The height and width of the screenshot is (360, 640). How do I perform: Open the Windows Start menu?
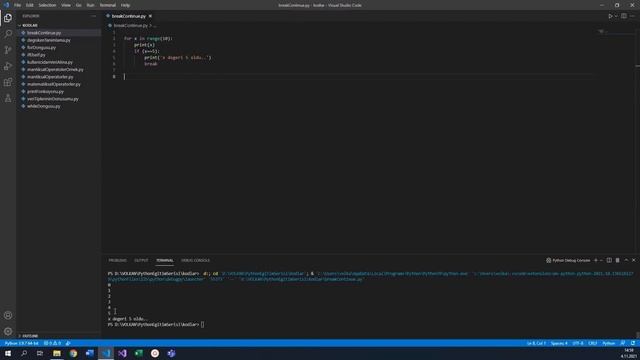pyautogui.click(x=8, y=353)
